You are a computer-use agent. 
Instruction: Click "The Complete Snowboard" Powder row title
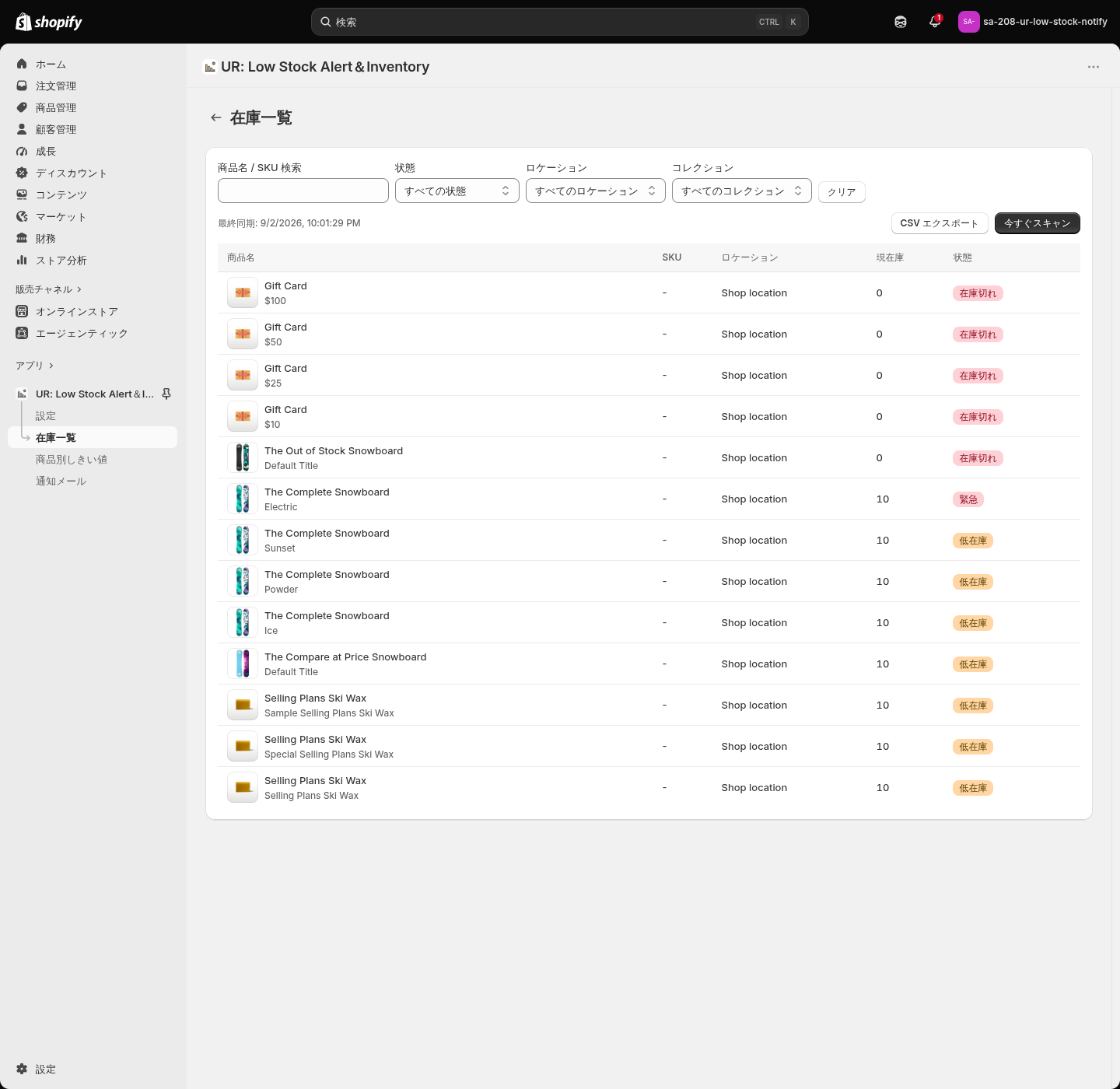(x=327, y=574)
